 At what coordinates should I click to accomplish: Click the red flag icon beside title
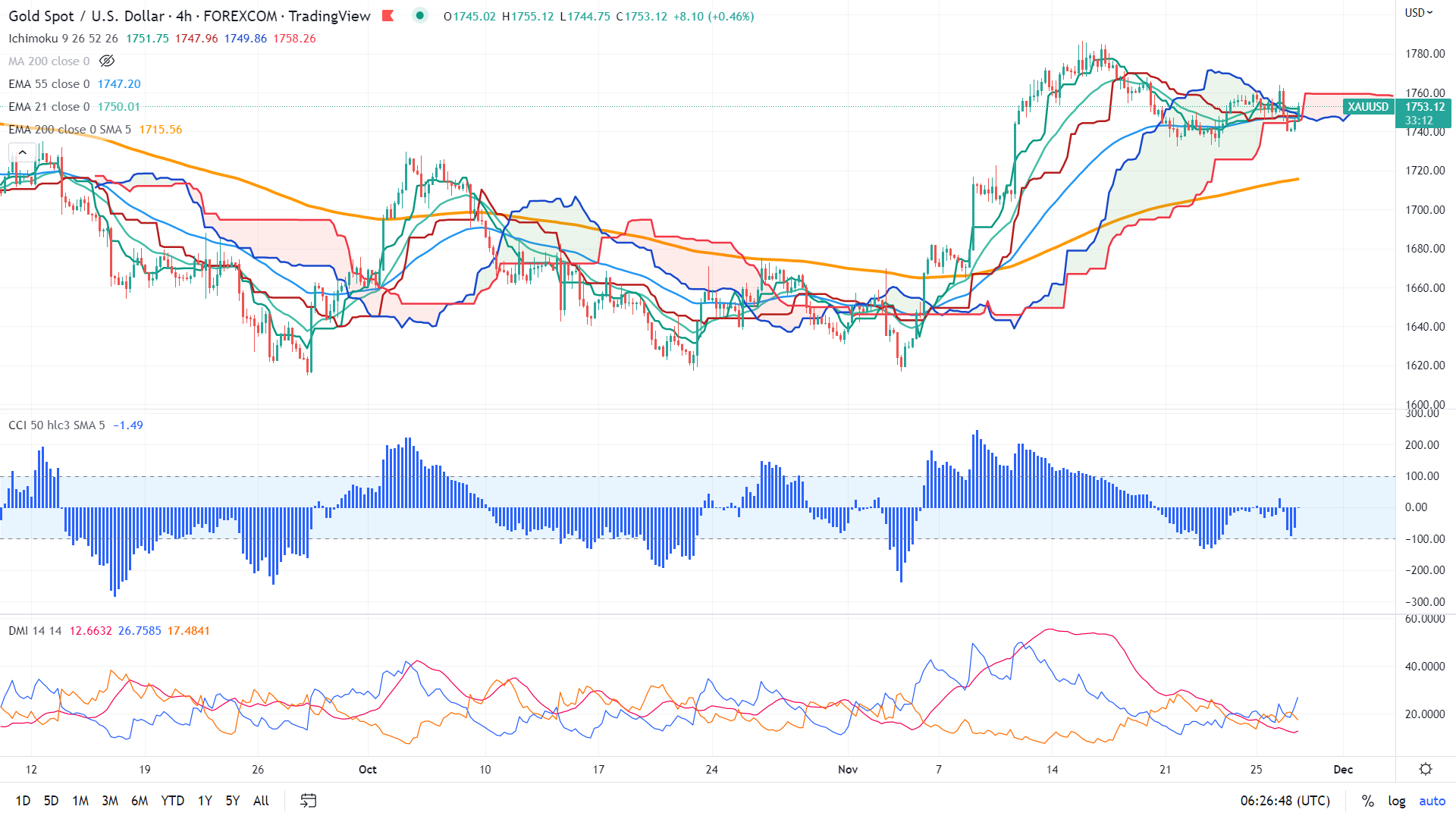[388, 16]
